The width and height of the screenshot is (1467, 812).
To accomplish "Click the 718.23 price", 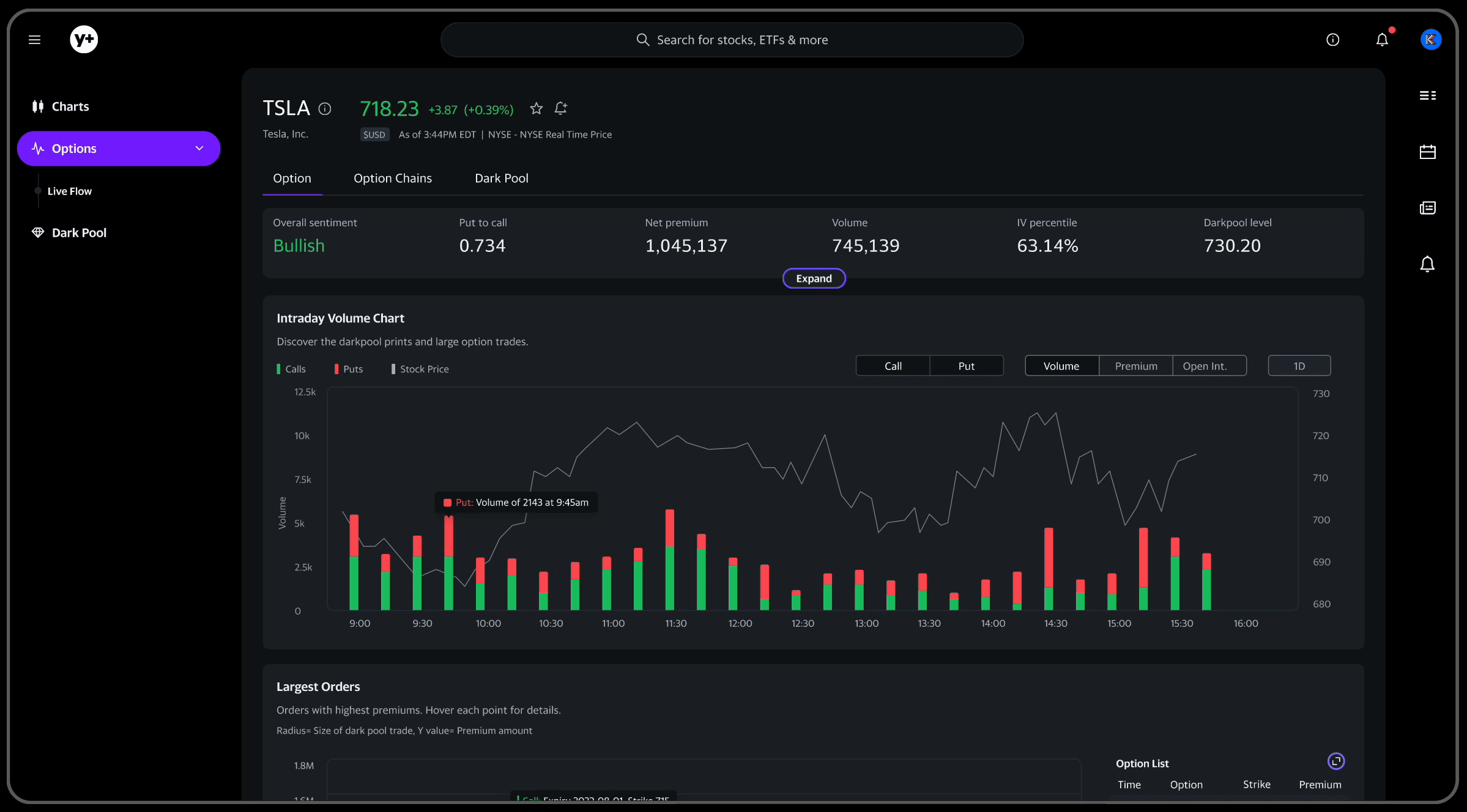I will [x=389, y=109].
